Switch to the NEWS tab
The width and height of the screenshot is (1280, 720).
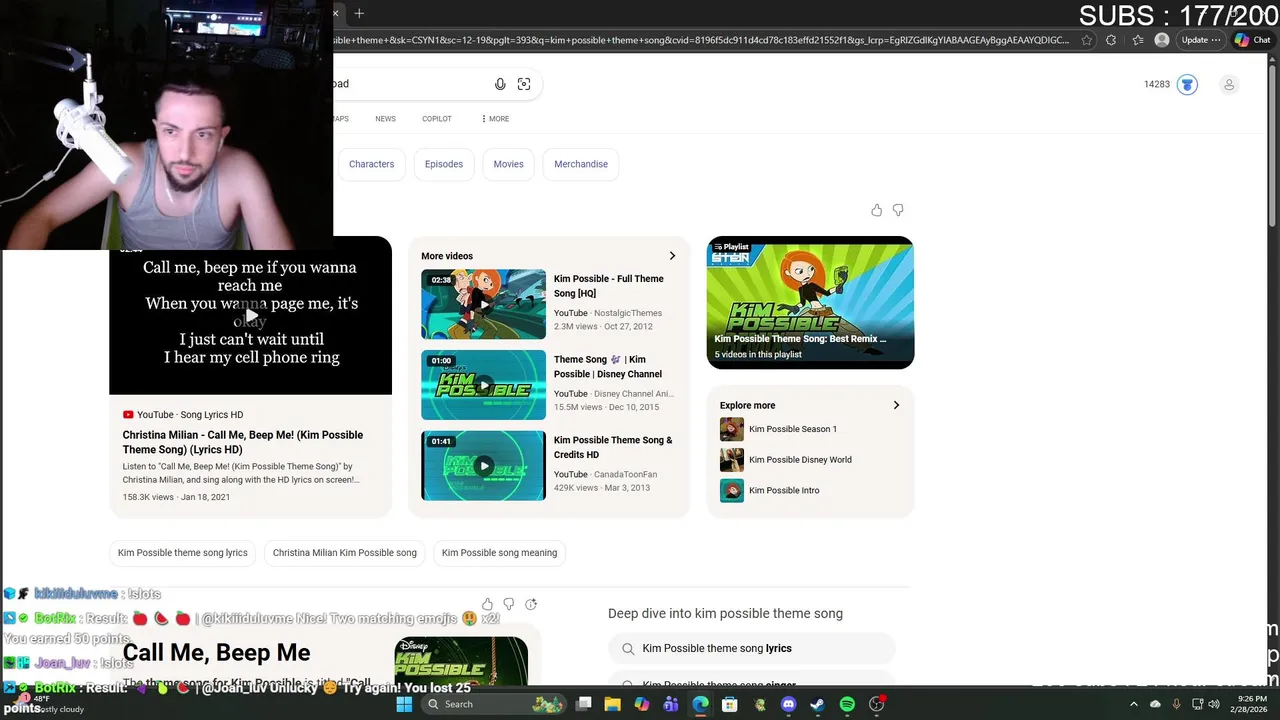pyautogui.click(x=385, y=119)
